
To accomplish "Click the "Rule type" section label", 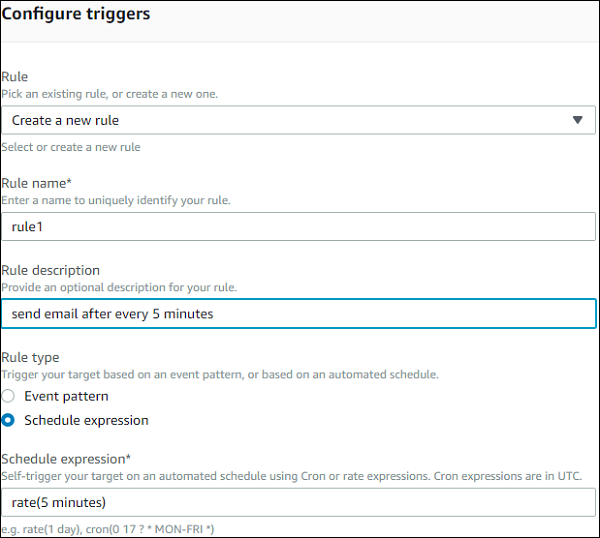I will point(30,357).
